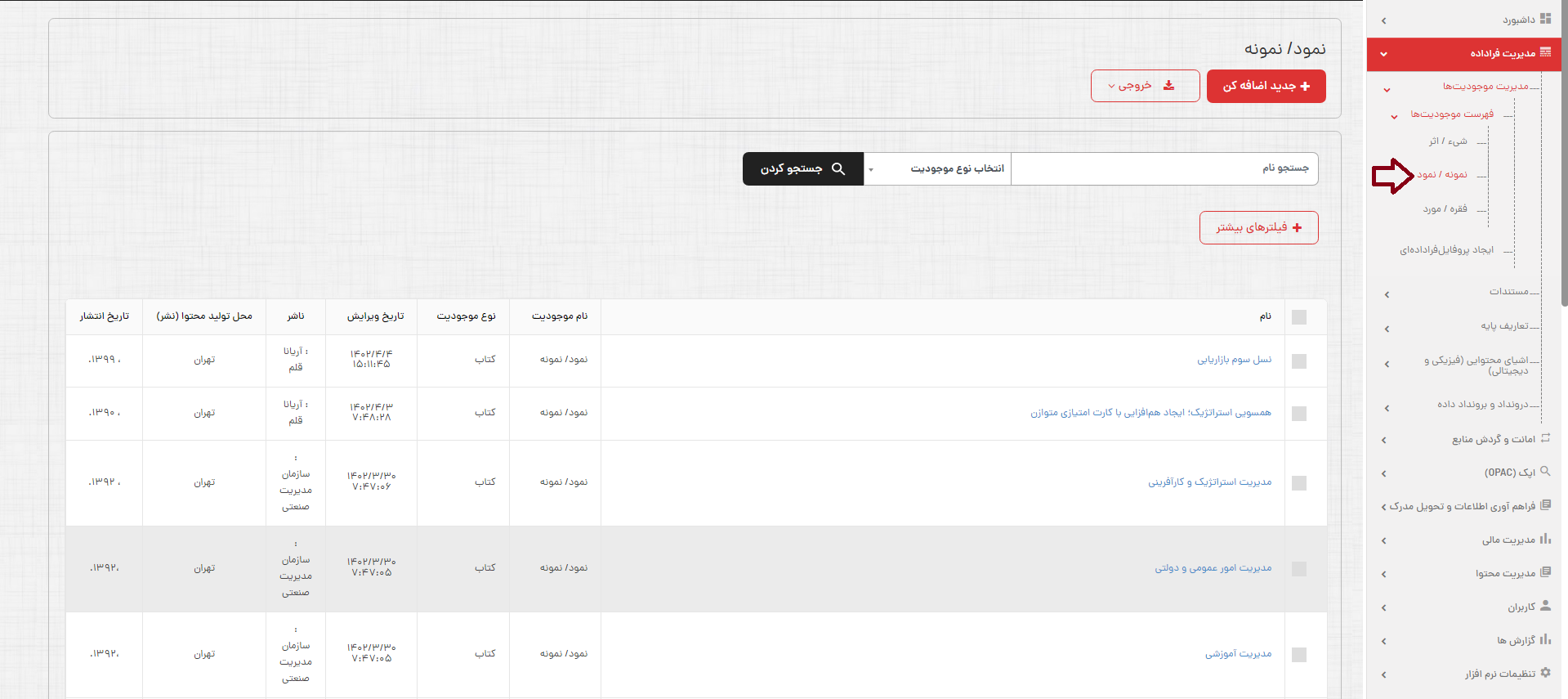
Task: Click the جستجو نام search input field
Action: (x=1164, y=168)
